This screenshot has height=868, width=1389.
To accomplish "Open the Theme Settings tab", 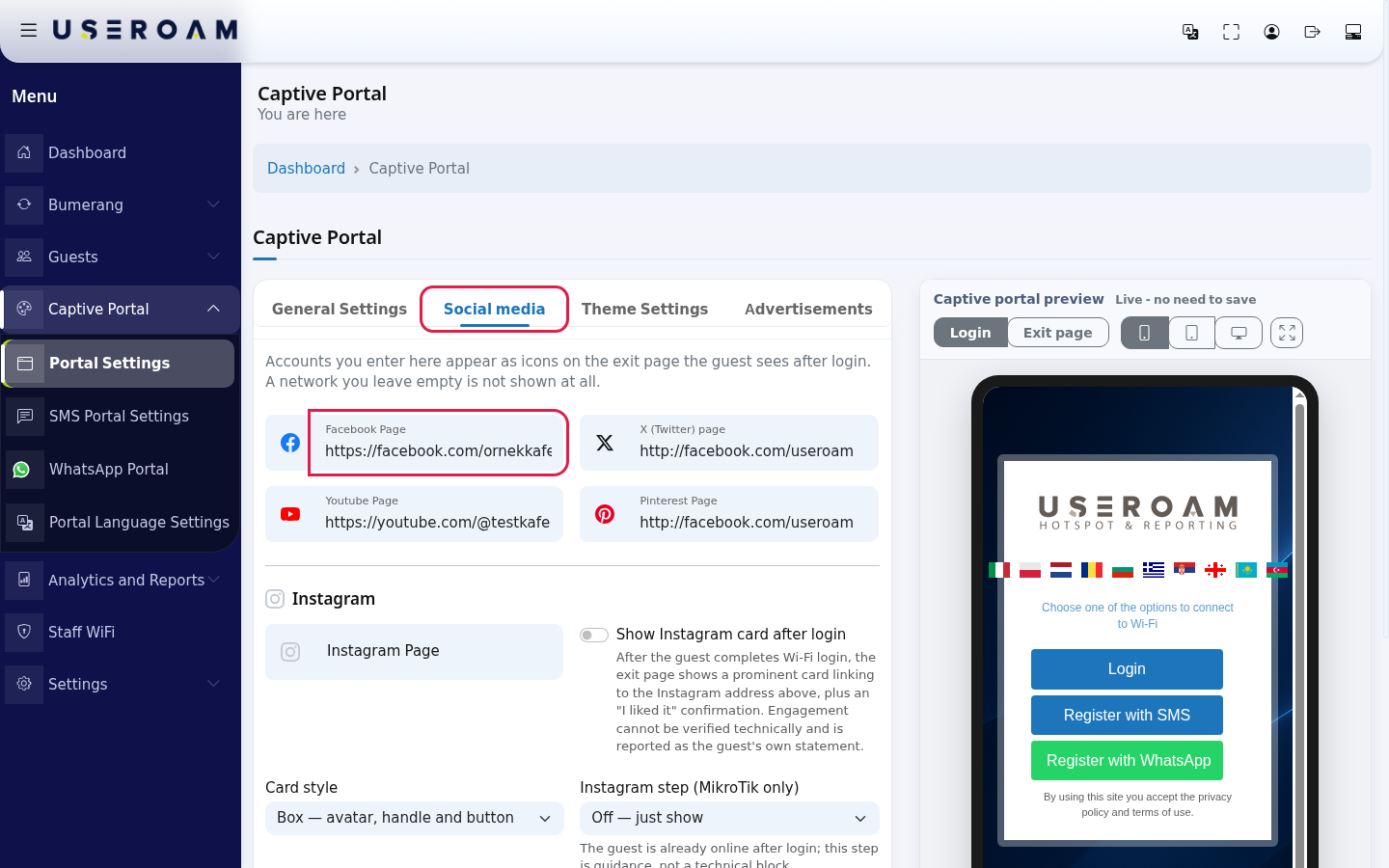I will (x=644, y=309).
